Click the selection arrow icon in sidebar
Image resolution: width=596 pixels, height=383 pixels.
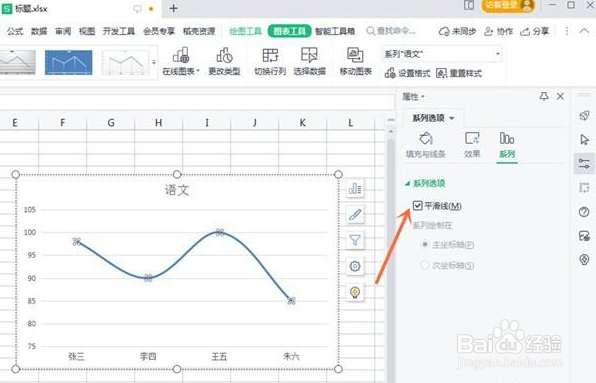pos(584,139)
